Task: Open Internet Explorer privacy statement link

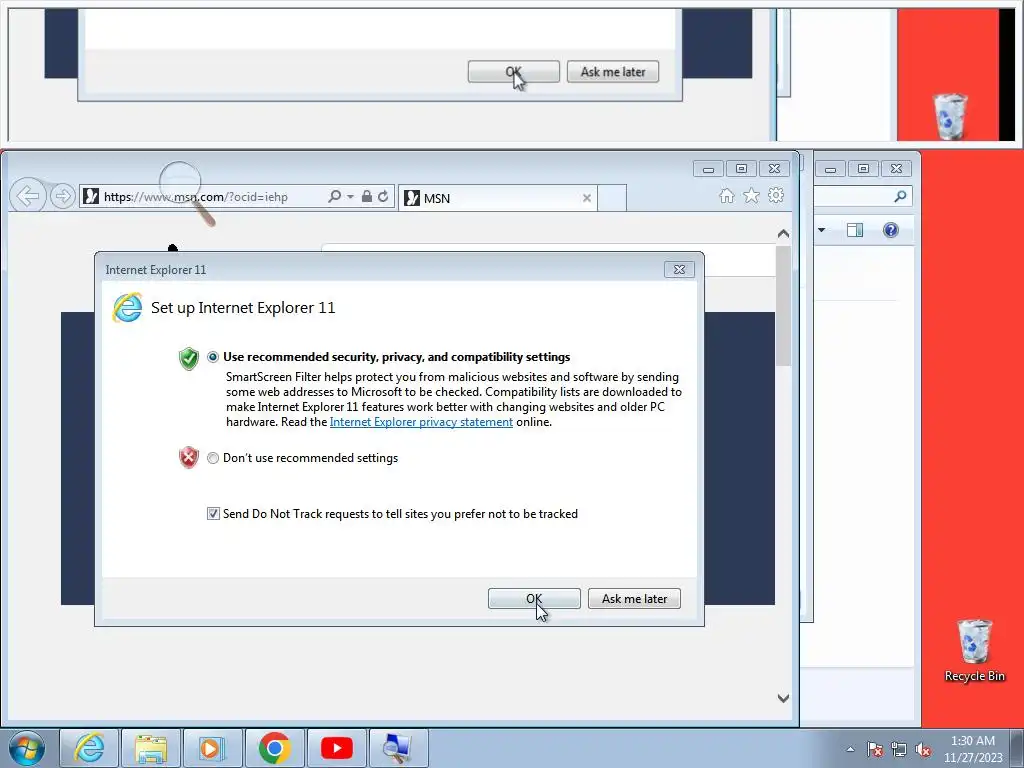Action: tap(421, 422)
